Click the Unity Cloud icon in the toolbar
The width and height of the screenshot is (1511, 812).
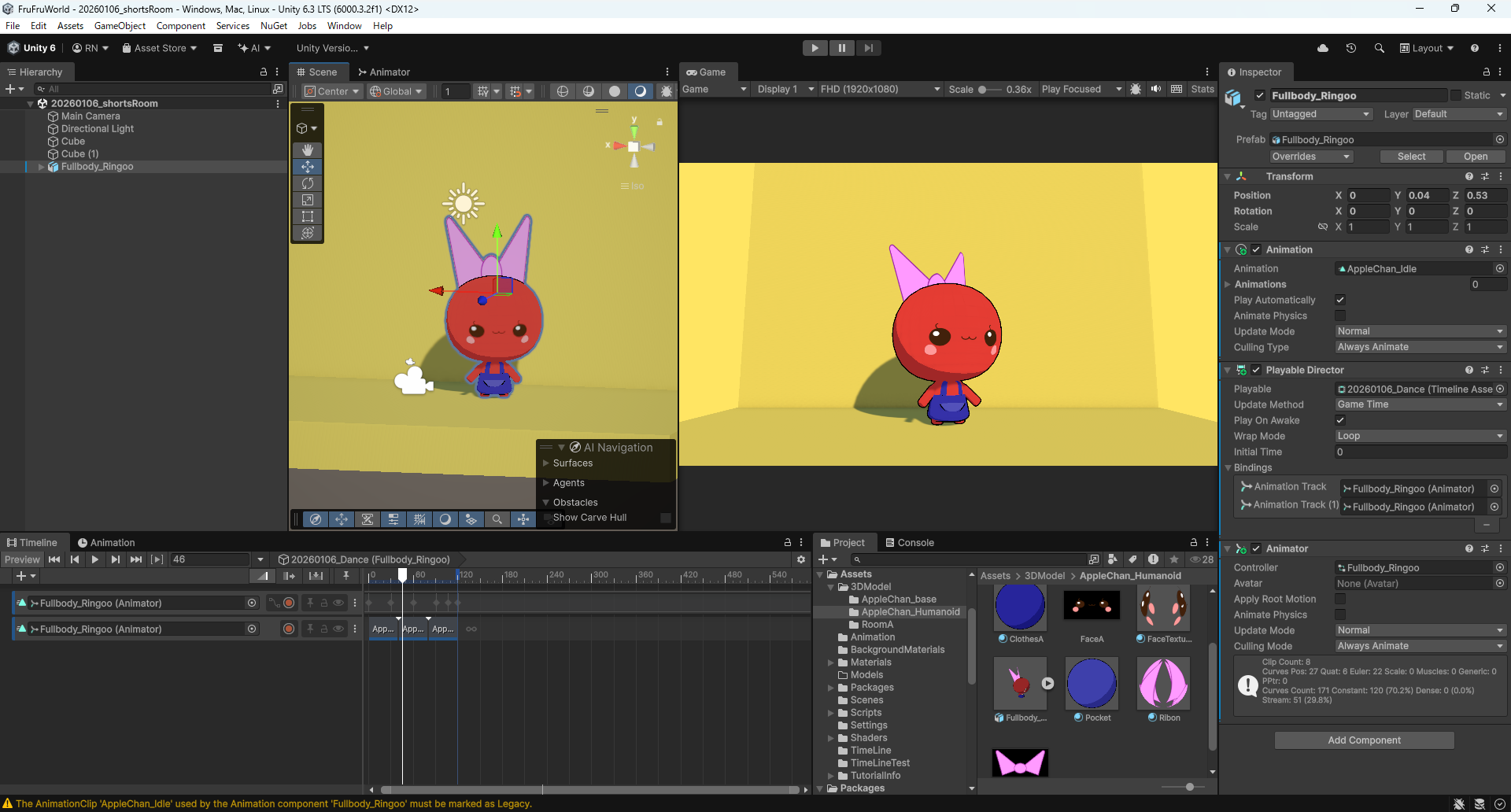click(1323, 48)
